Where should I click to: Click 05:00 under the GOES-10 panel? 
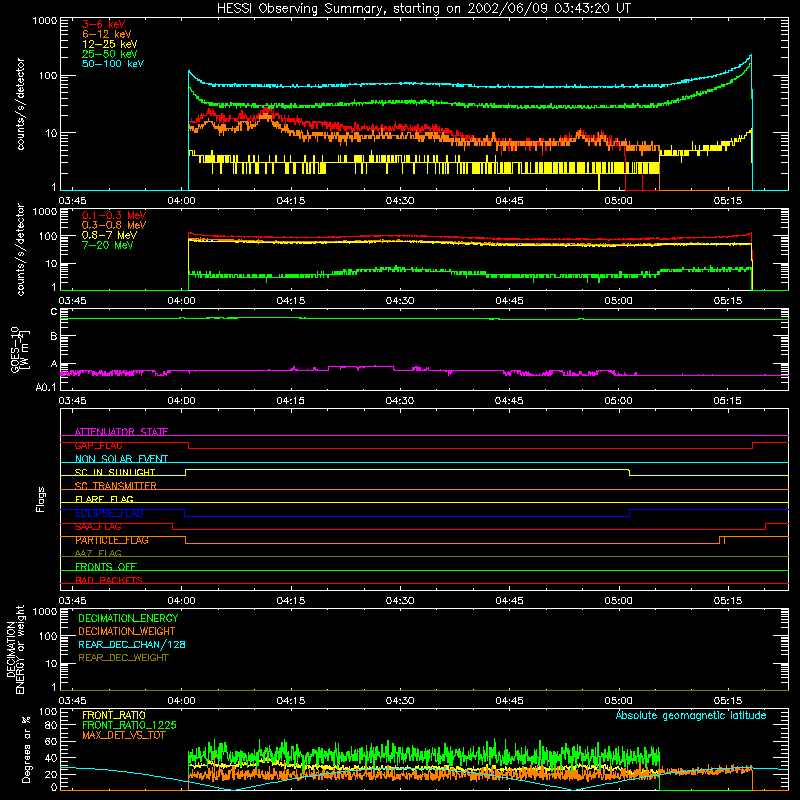point(618,401)
